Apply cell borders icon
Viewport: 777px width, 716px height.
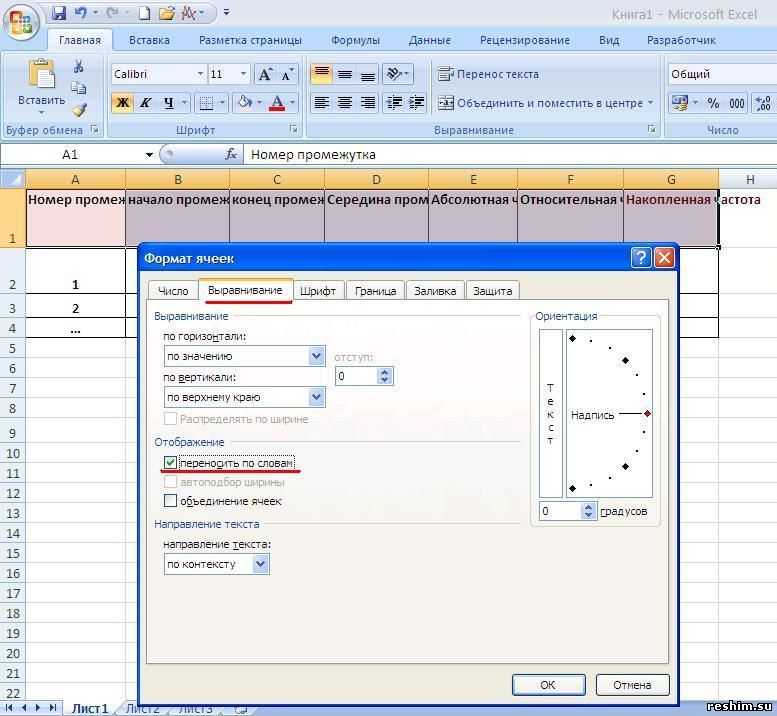click(x=206, y=103)
